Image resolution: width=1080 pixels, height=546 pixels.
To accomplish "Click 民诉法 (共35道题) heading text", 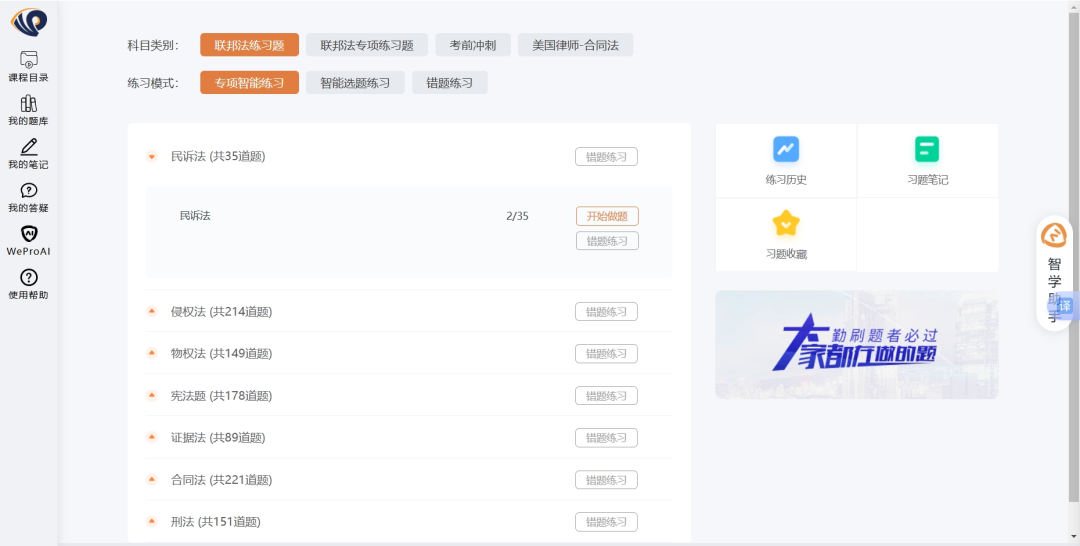I will [x=218, y=156].
